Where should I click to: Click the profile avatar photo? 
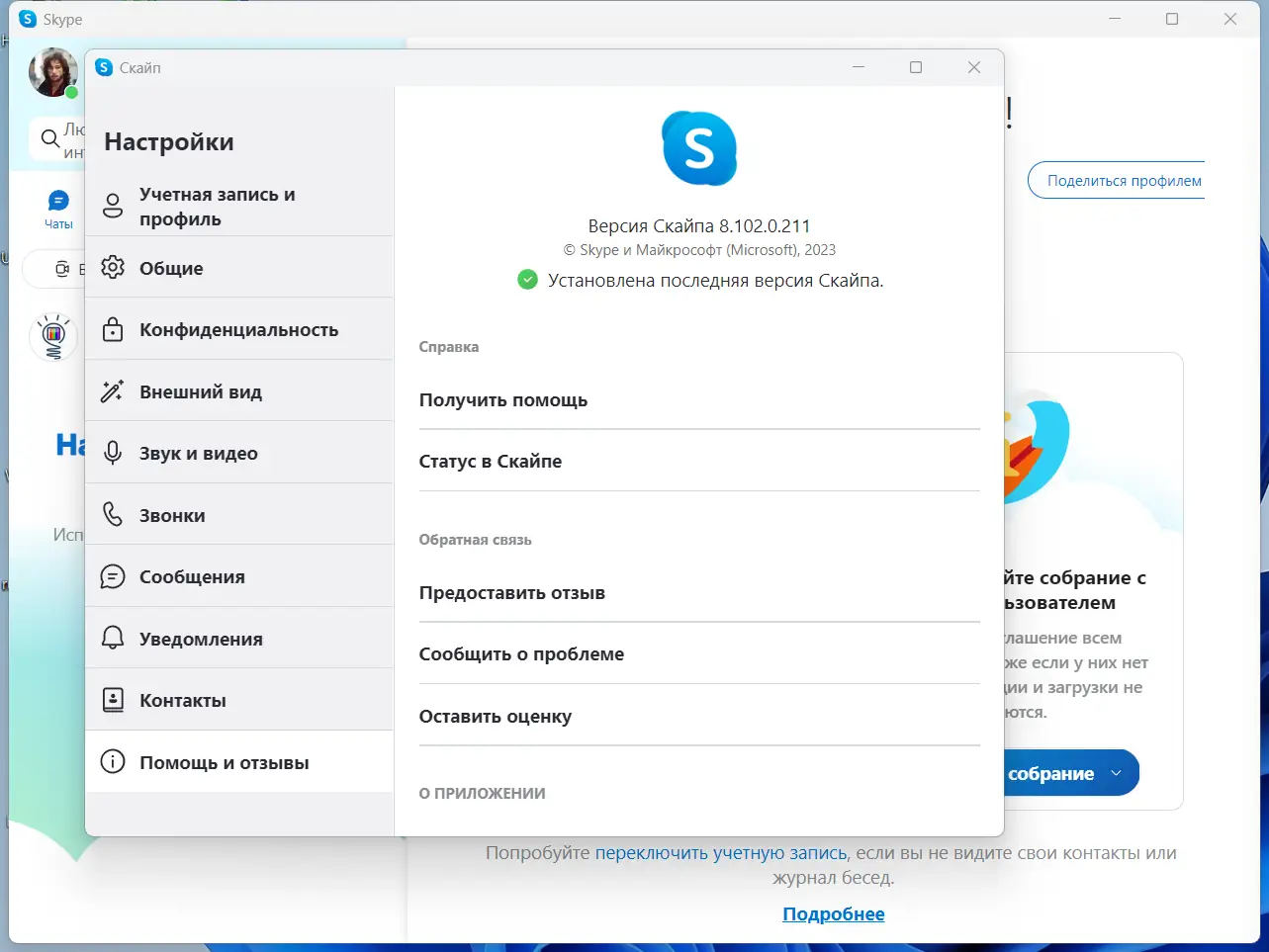point(53,73)
